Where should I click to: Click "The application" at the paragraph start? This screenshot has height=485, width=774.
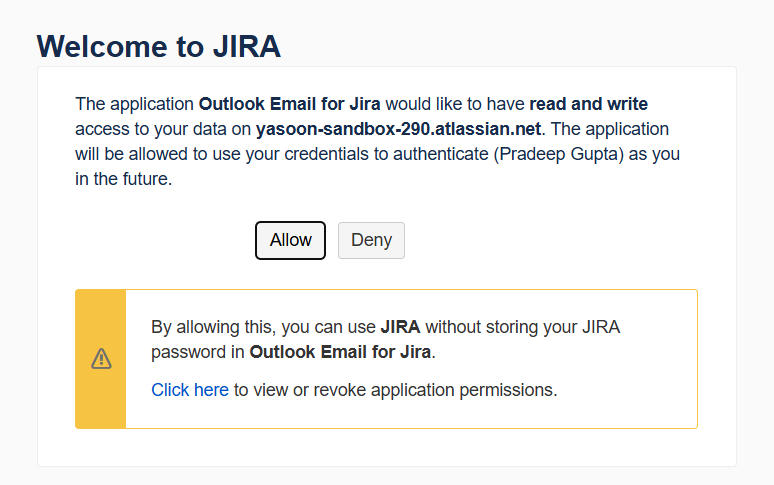[x=135, y=104]
